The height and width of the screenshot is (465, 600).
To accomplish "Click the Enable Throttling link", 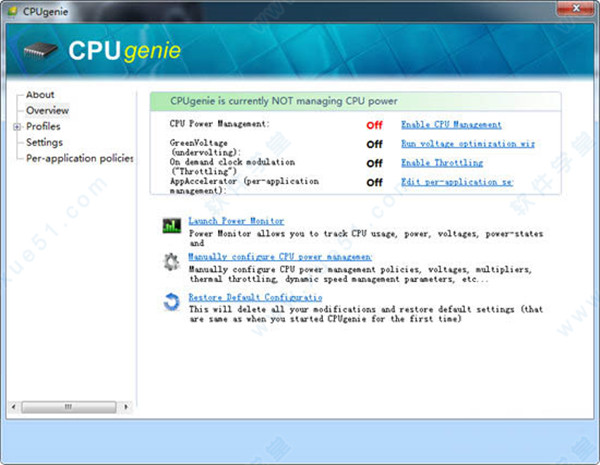I will tap(442, 163).
